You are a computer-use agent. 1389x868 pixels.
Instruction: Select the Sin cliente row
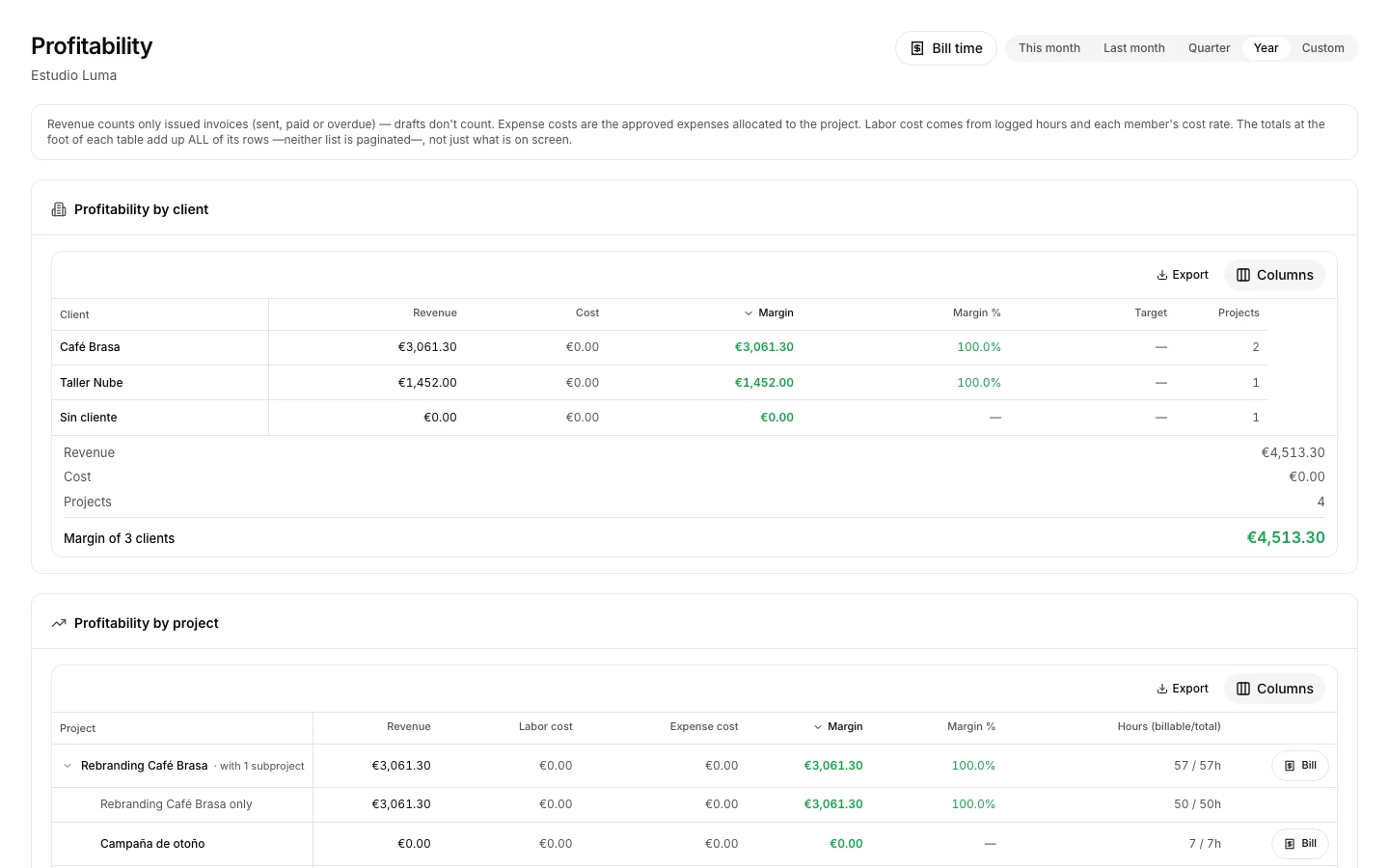(x=660, y=418)
